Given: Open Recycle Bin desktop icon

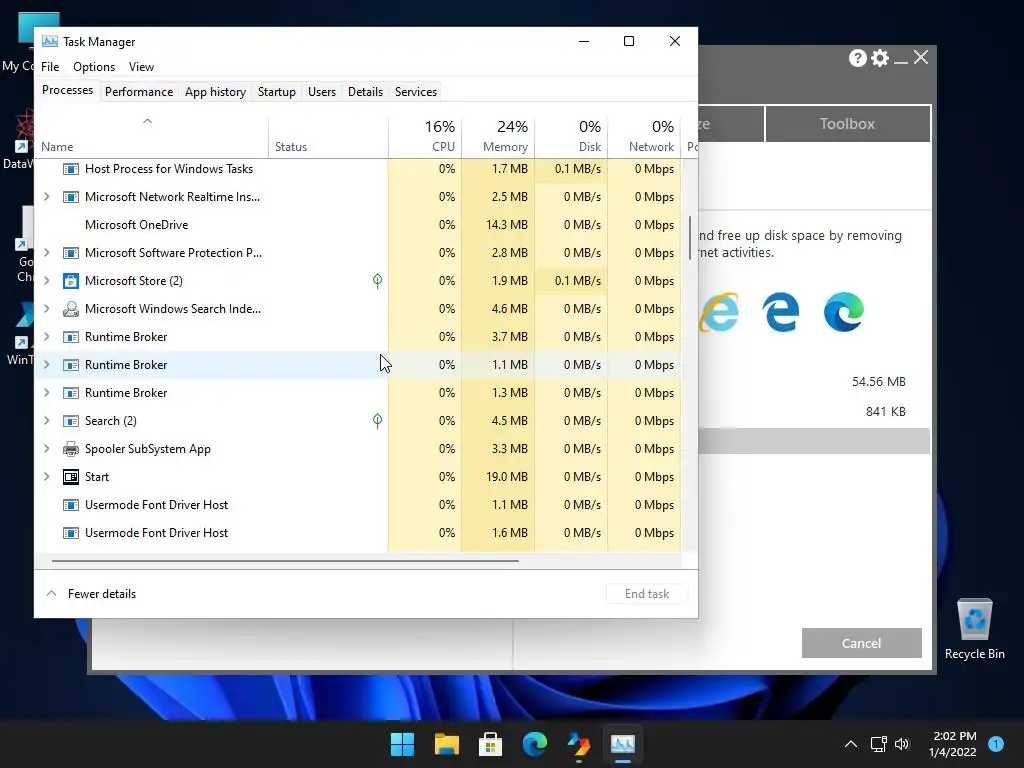Looking at the screenshot, I should pyautogui.click(x=974, y=630).
